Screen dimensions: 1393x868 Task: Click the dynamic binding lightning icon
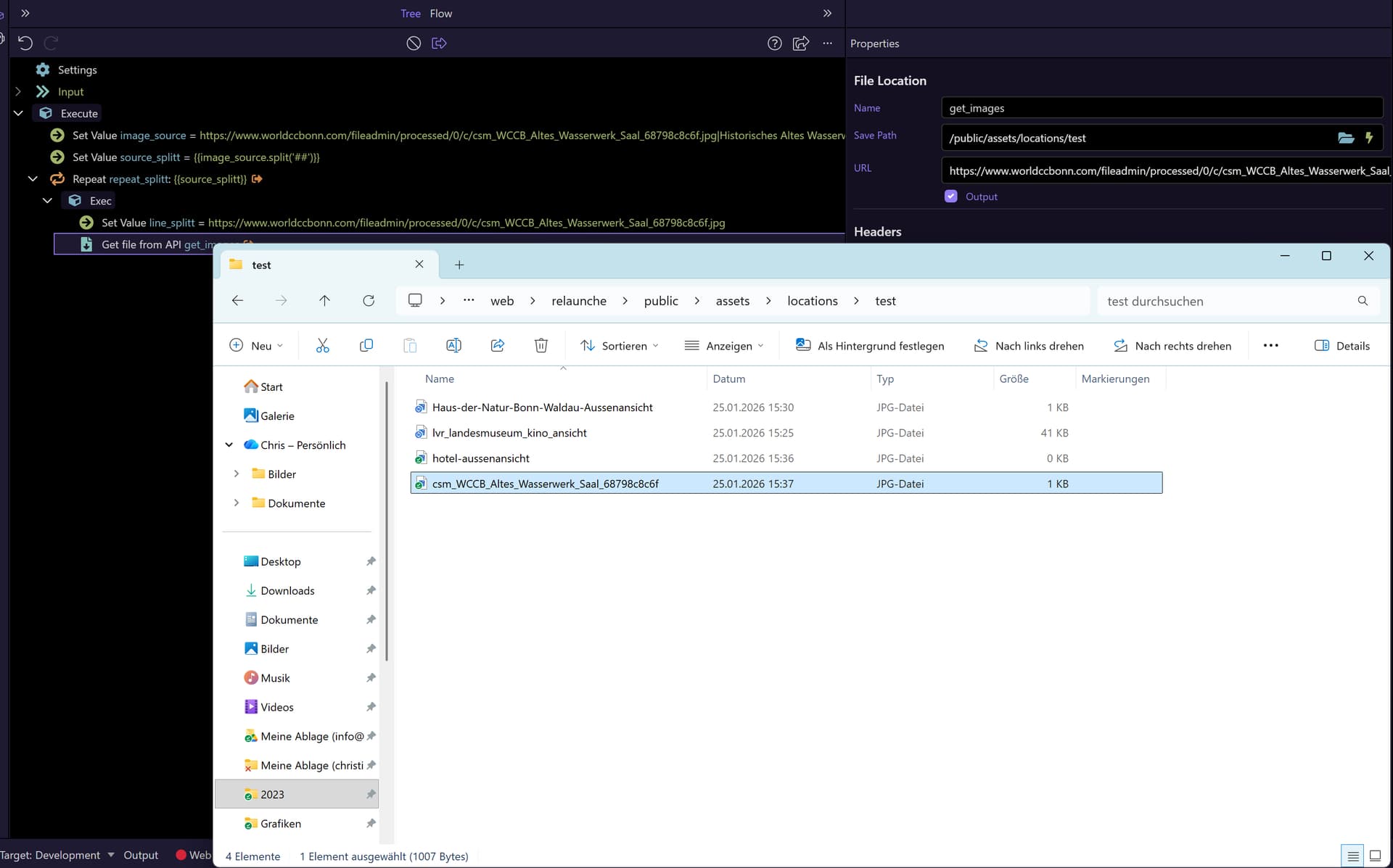pos(1369,138)
